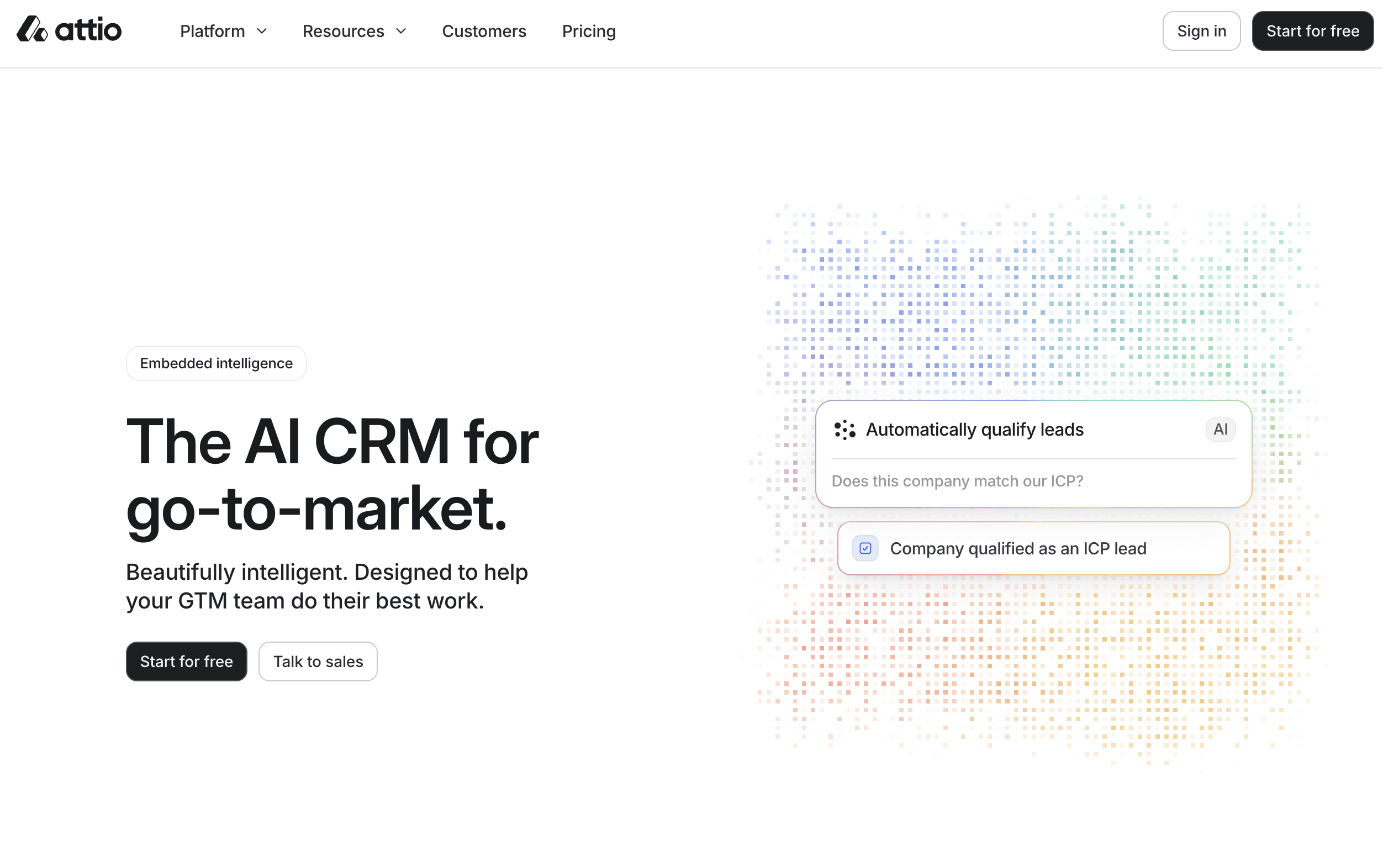Go to the Customers page
Viewport: 1383px width, 868px height.
484,31
